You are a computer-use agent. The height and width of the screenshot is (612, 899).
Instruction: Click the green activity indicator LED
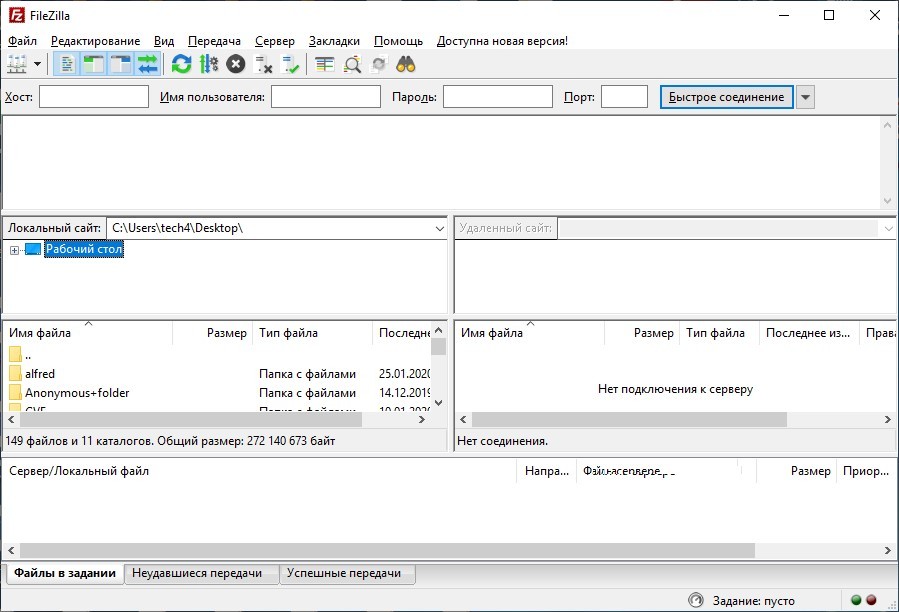click(857, 600)
